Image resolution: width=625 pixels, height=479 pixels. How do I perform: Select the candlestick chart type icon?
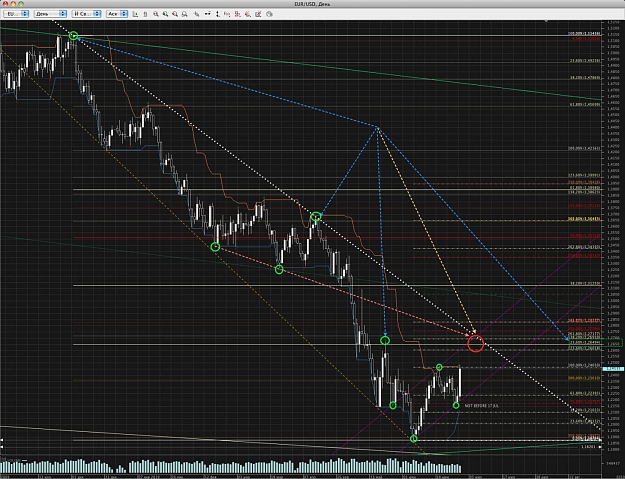point(145,14)
